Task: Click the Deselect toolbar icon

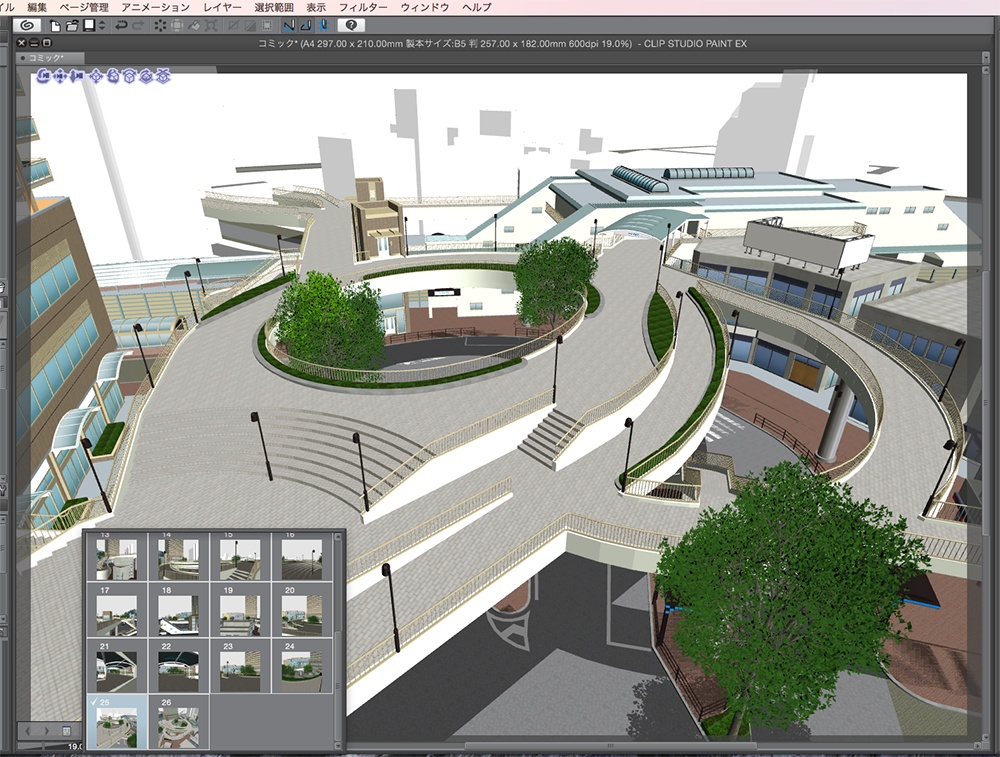Action: [x=233, y=26]
